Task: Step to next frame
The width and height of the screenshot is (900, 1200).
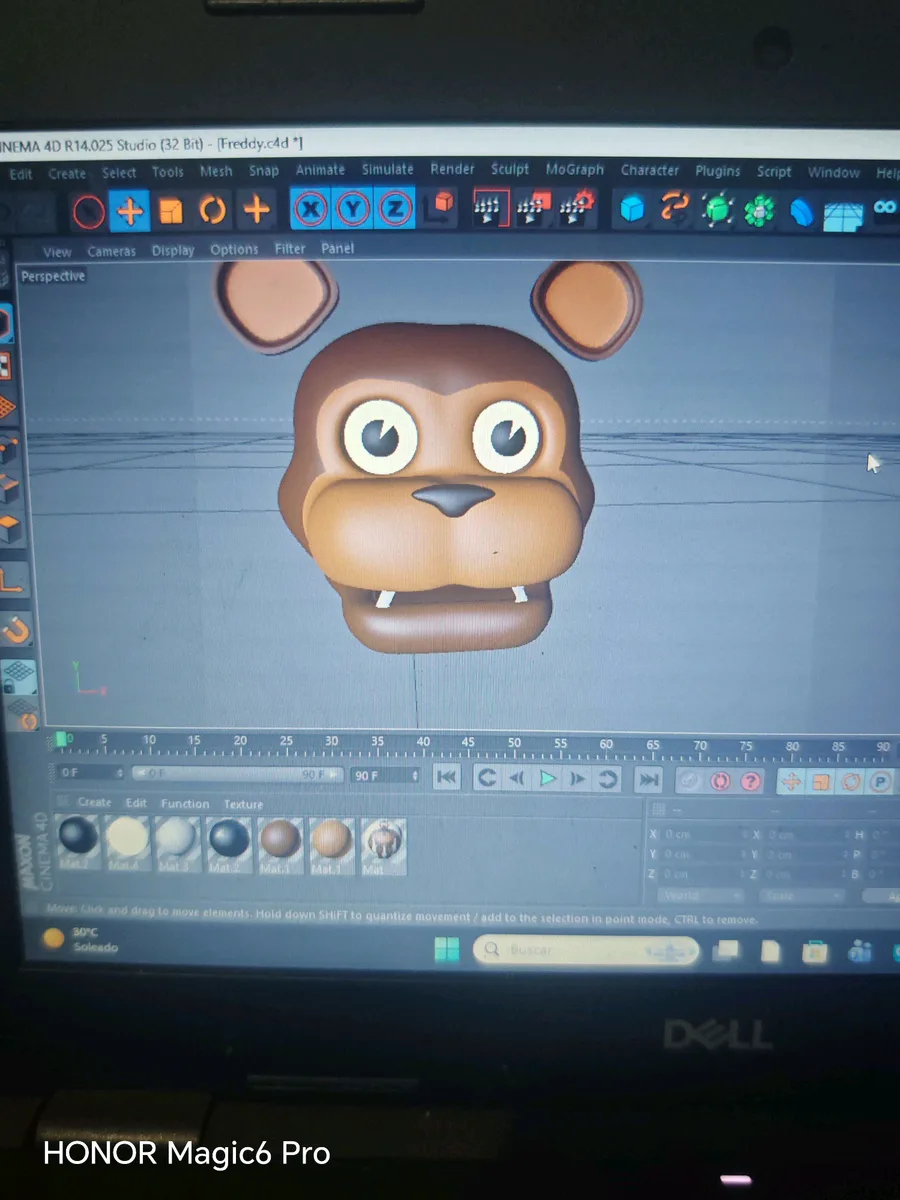Action: [578, 778]
